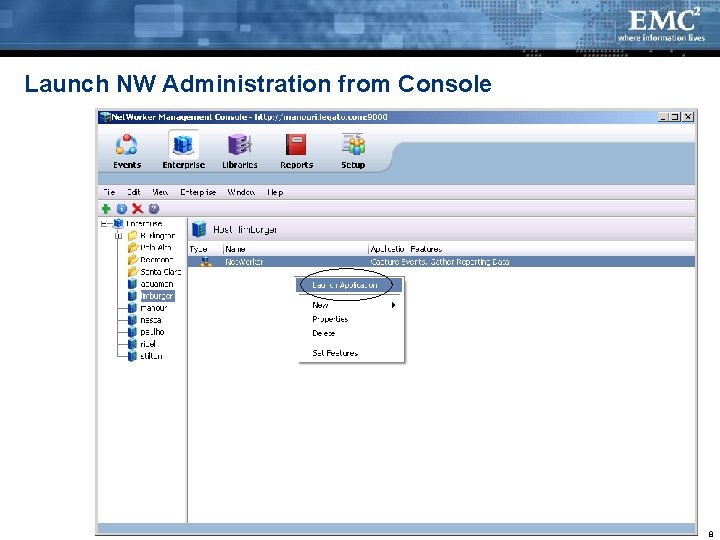Open the New submenu in context menu
Screen dimensions: 720x540
tap(350, 305)
